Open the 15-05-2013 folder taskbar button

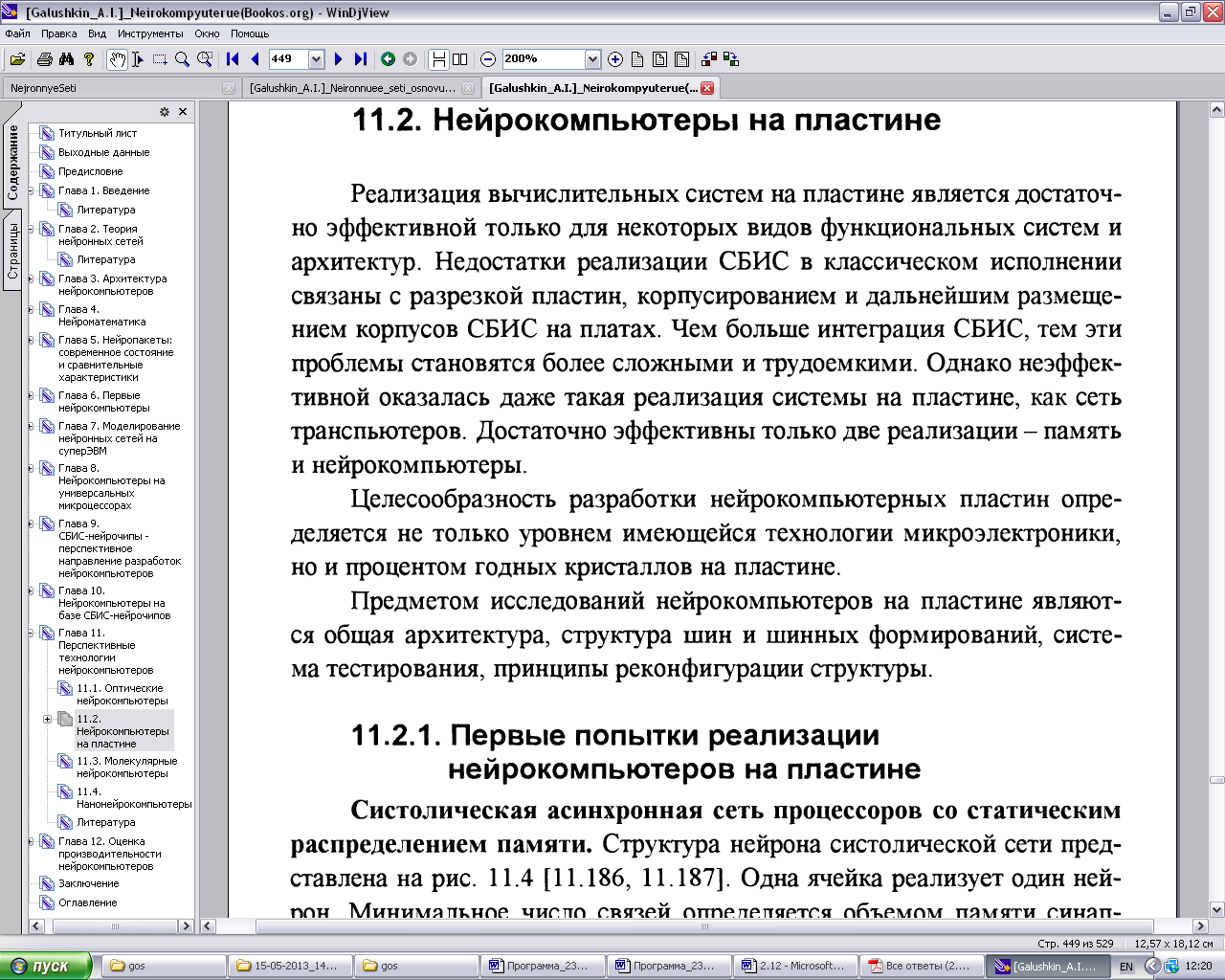coord(290,966)
